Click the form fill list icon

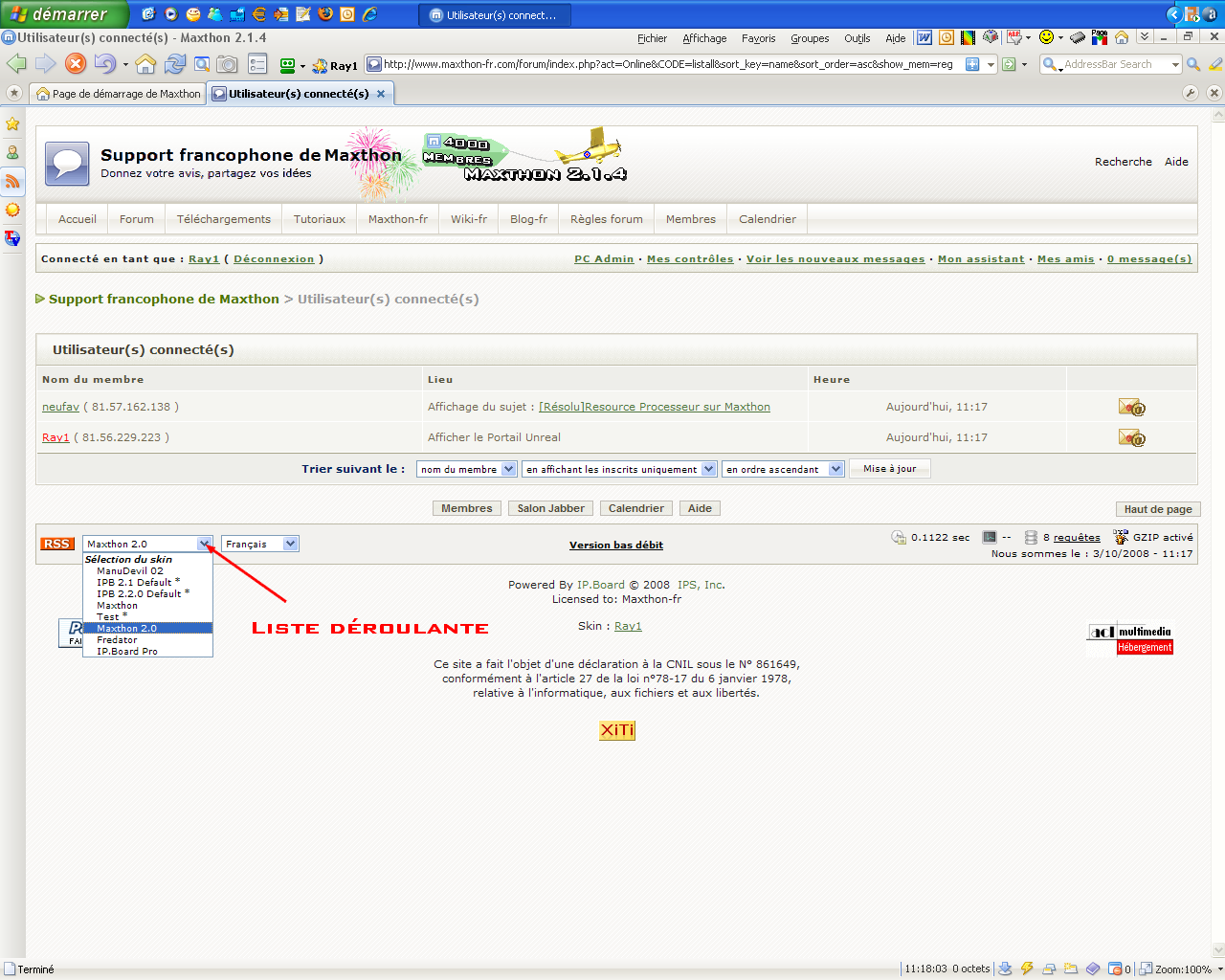257,64
